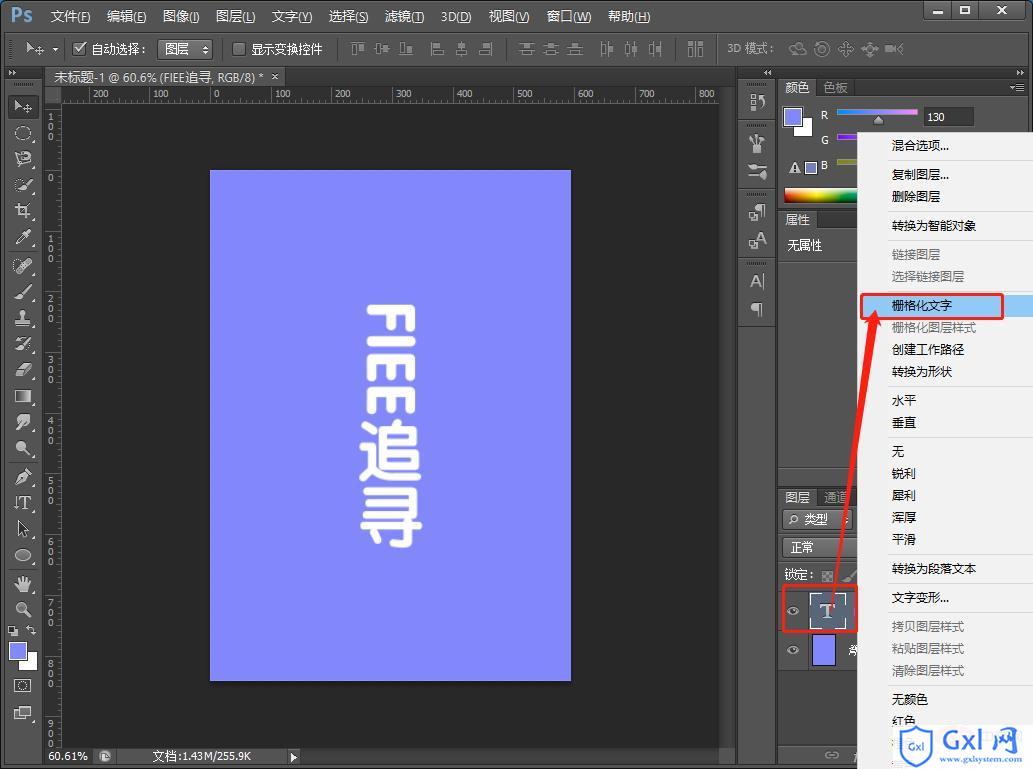Click the toolbar foreground color swatch

(x=18, y=651)
